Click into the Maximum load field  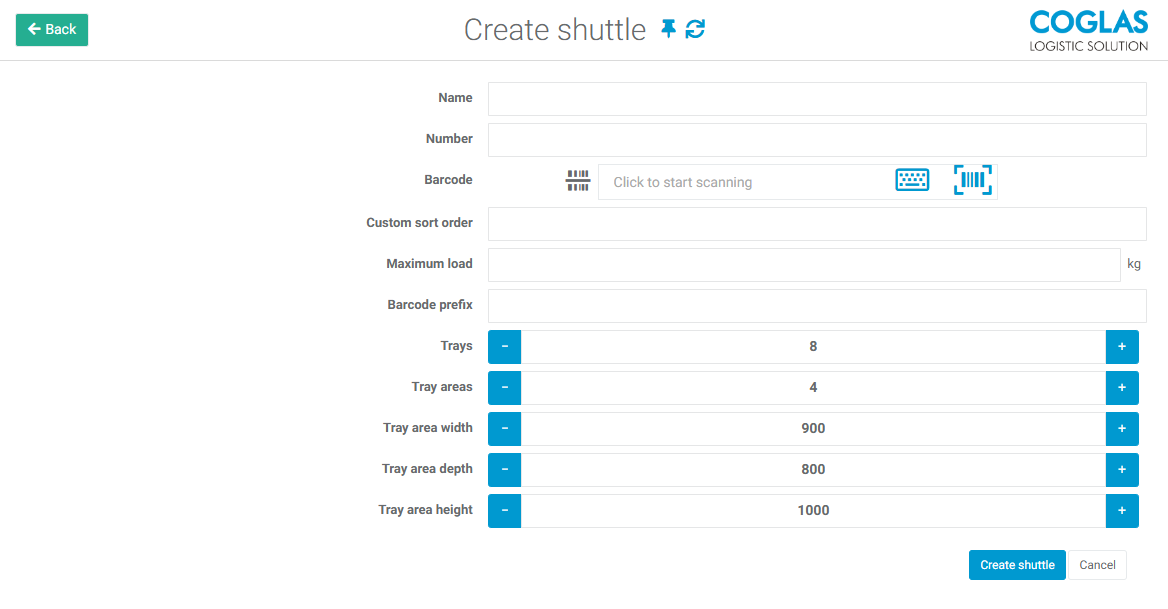[x=803, y=265]
